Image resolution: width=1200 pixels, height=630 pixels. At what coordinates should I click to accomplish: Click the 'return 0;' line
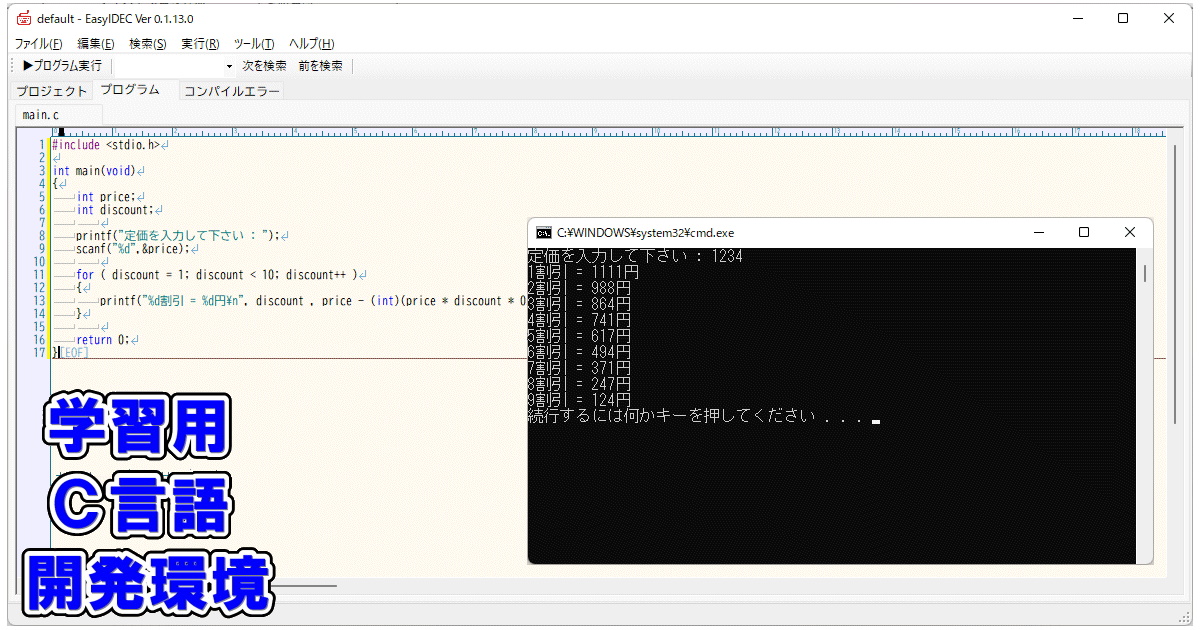[x=107, y=340]
